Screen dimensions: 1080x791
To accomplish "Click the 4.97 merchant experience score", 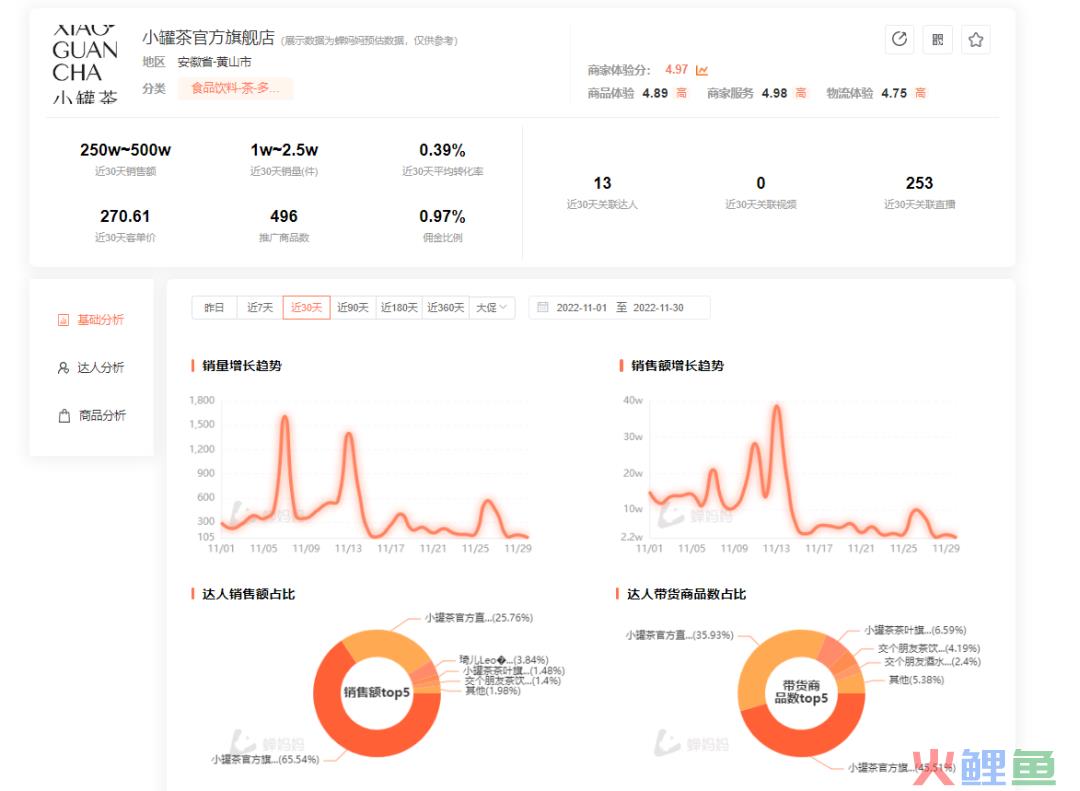I will [x=676, y=70].
